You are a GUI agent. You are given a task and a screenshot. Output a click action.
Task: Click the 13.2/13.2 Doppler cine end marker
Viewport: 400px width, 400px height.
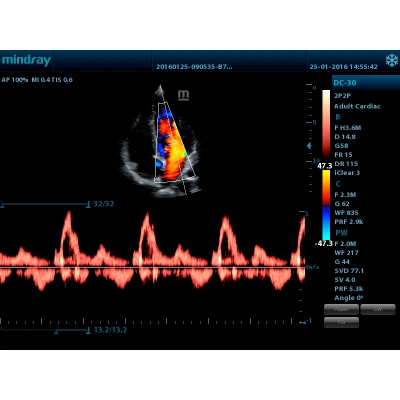[x=88, y=331]
